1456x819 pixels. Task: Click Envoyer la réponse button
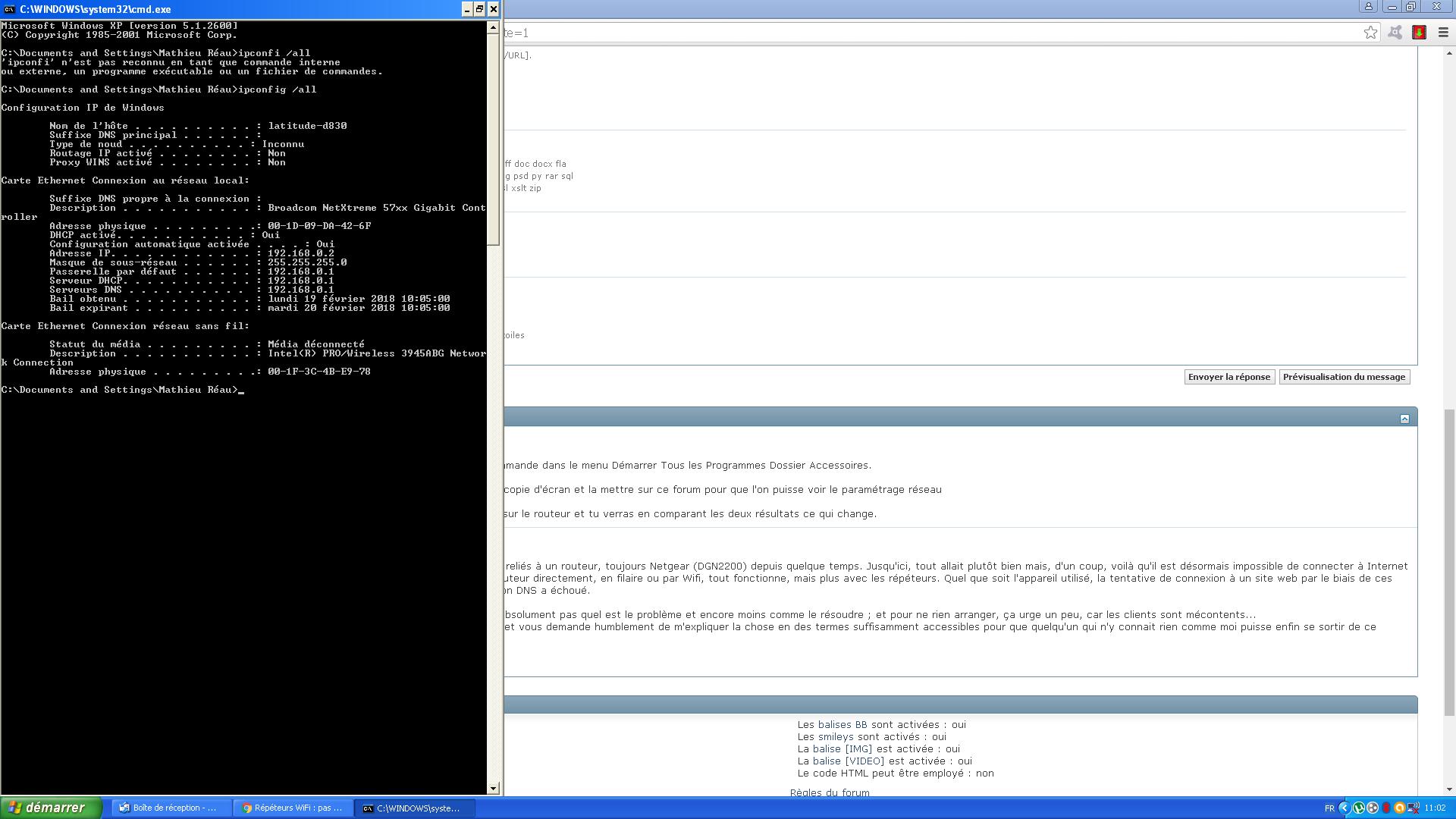[1228, 377]
